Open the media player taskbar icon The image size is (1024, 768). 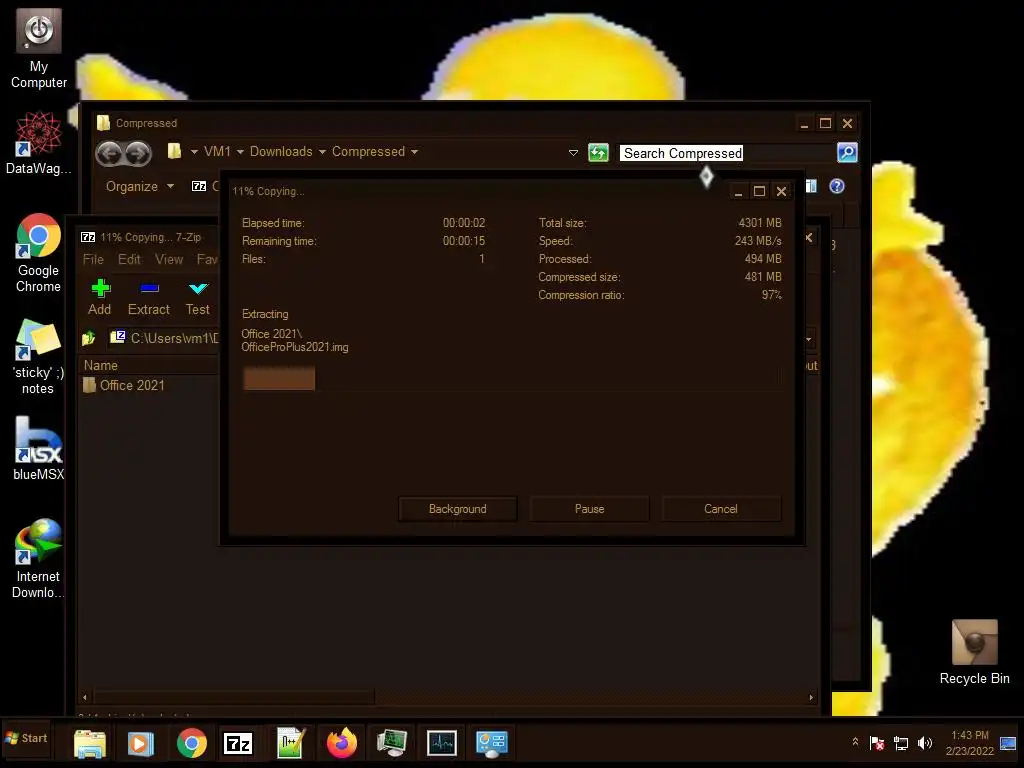pyautogui.click(x=140, y=744)
